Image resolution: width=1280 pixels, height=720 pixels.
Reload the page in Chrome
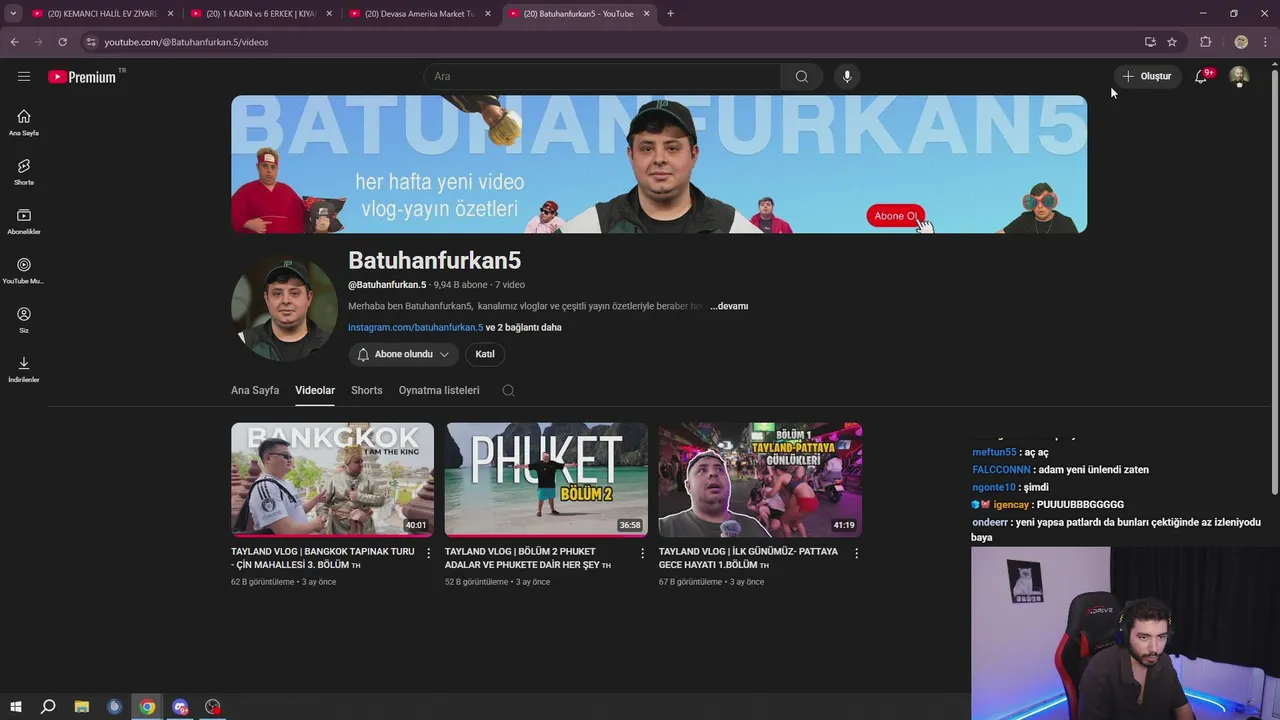[62, 42]
